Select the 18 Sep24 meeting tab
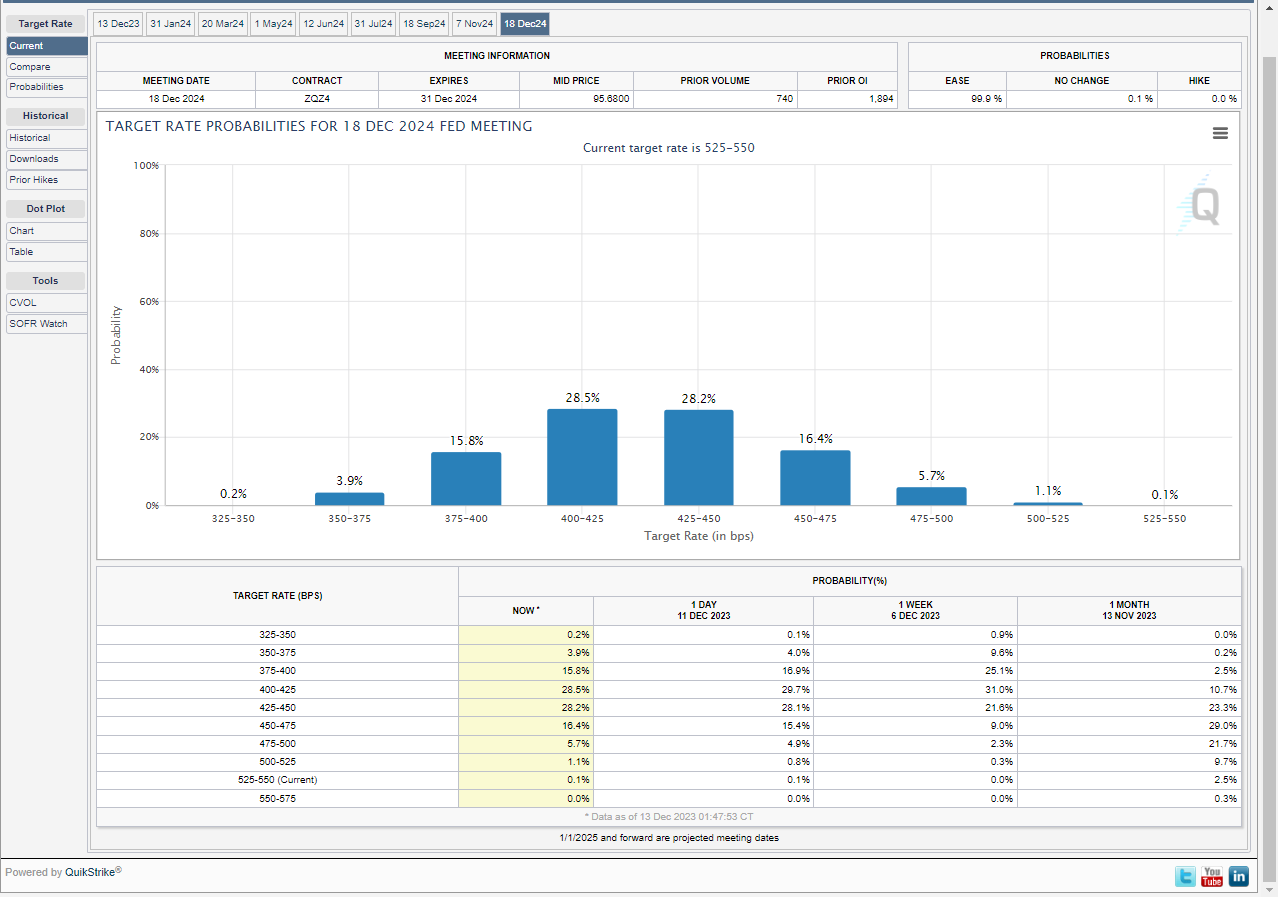The image size is (1285, 897). (424, 24)
